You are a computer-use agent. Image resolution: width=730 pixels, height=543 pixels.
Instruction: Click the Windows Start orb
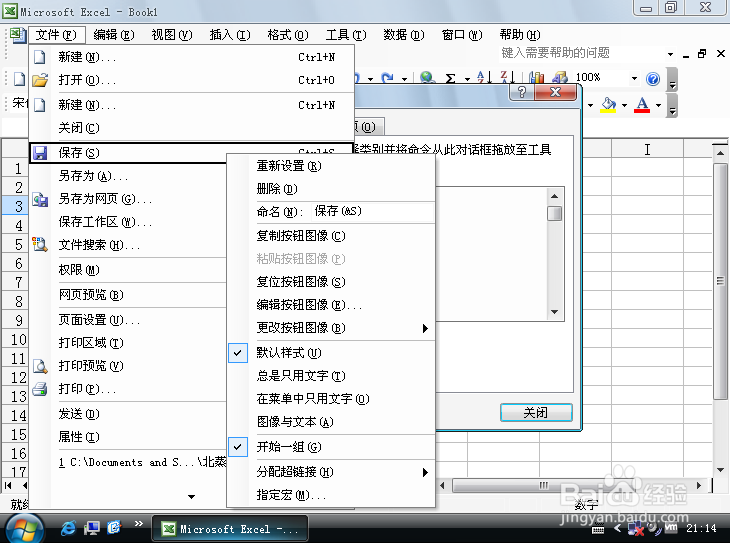[23, 529]
